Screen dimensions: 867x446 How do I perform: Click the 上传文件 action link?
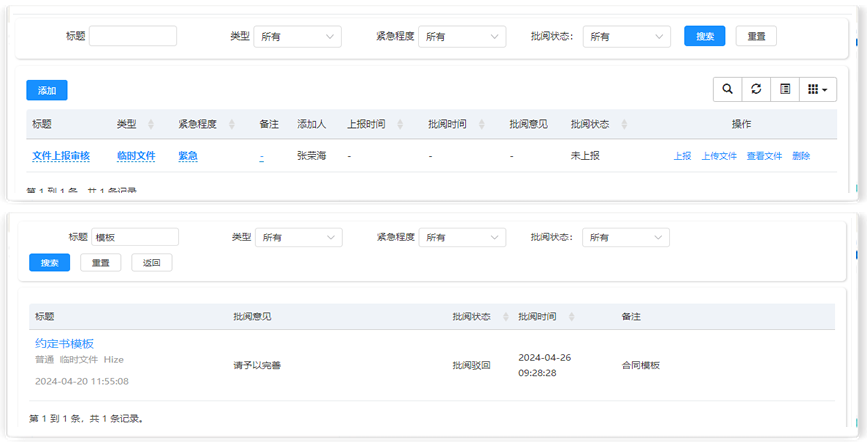pyautogui.click(x=718, y=156)
